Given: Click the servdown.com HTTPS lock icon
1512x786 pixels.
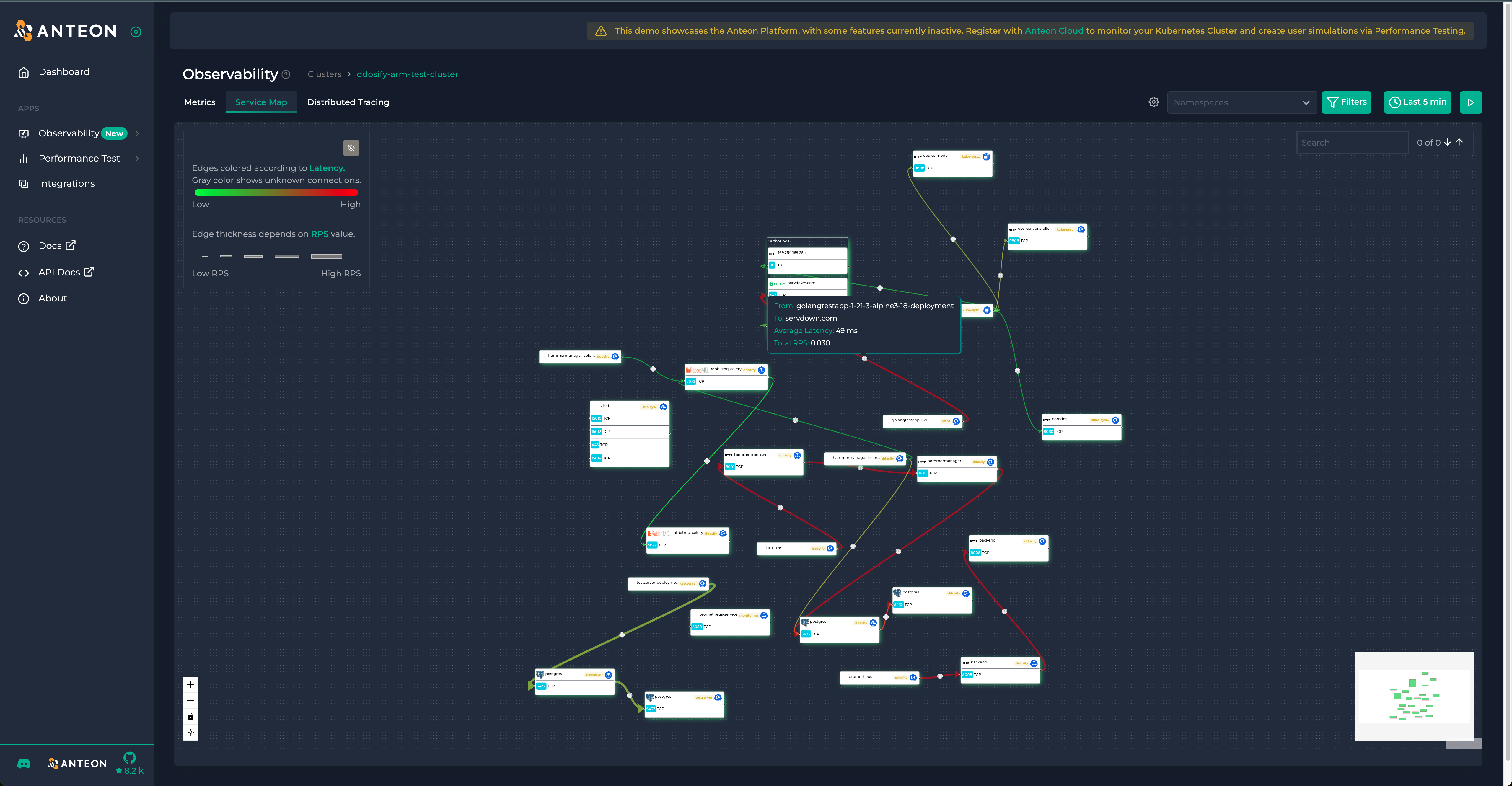Looking at the screenshot, I should pos(771,283).
